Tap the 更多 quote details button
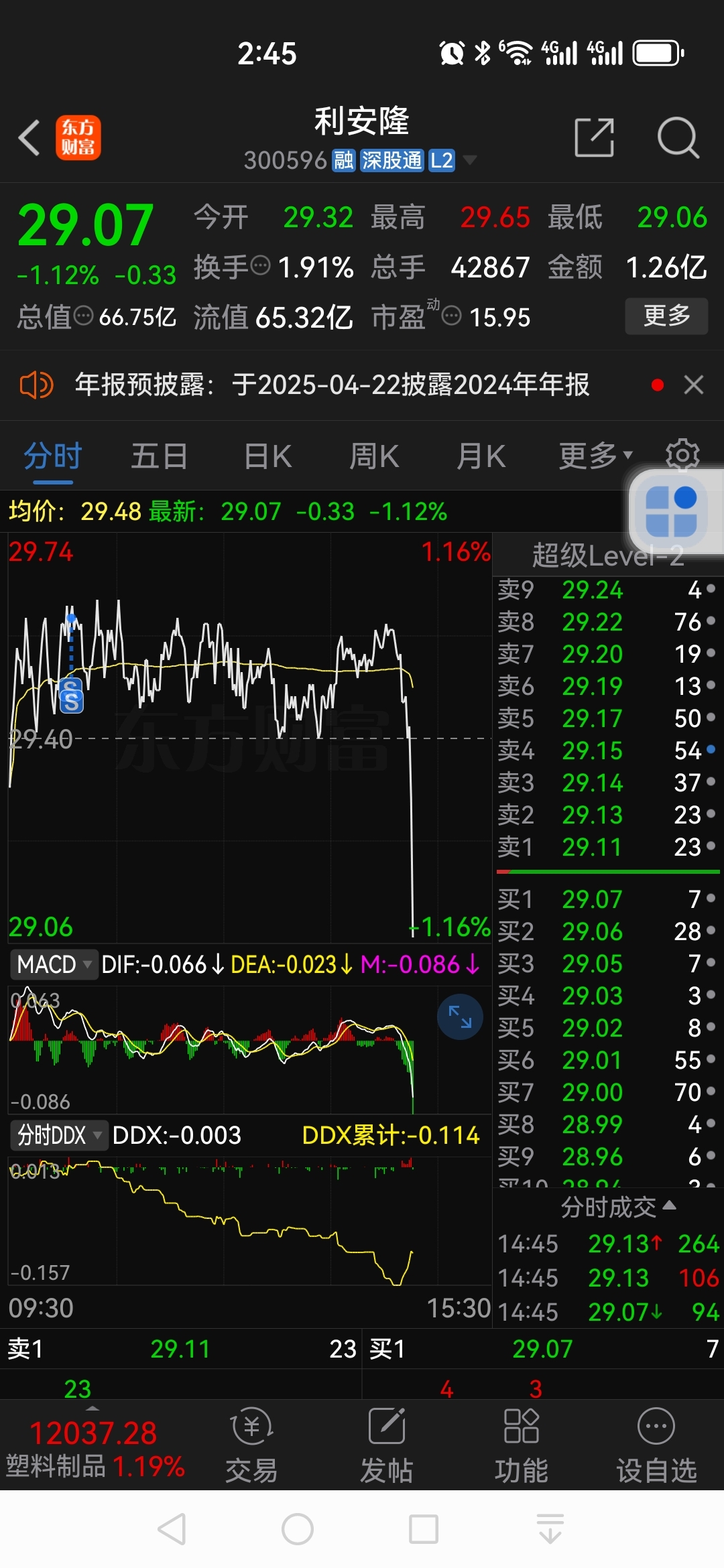The image size is (724, 1568). click(x=666, y=316)
